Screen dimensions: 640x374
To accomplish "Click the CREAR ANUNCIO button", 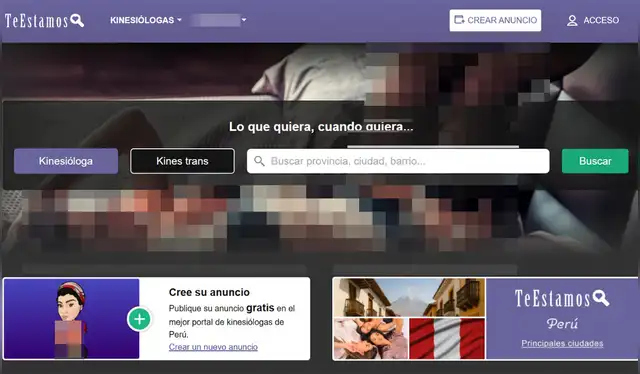I will point(495,20).
